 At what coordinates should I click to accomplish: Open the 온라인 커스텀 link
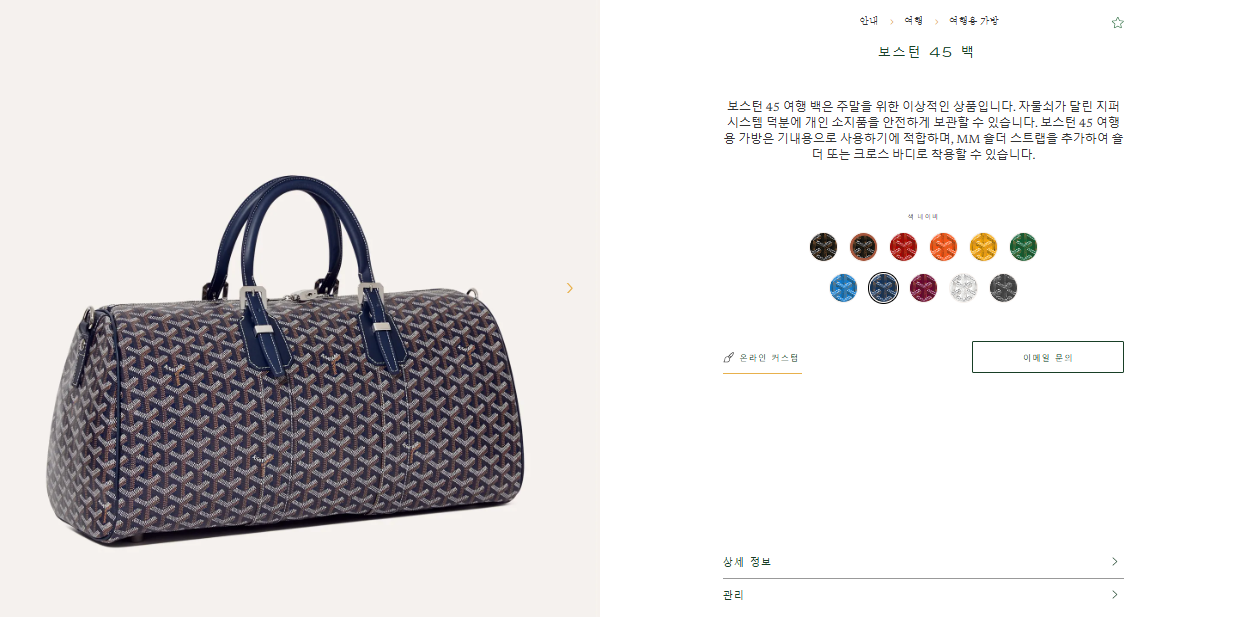pyautogui.click(x=762, y=358)
